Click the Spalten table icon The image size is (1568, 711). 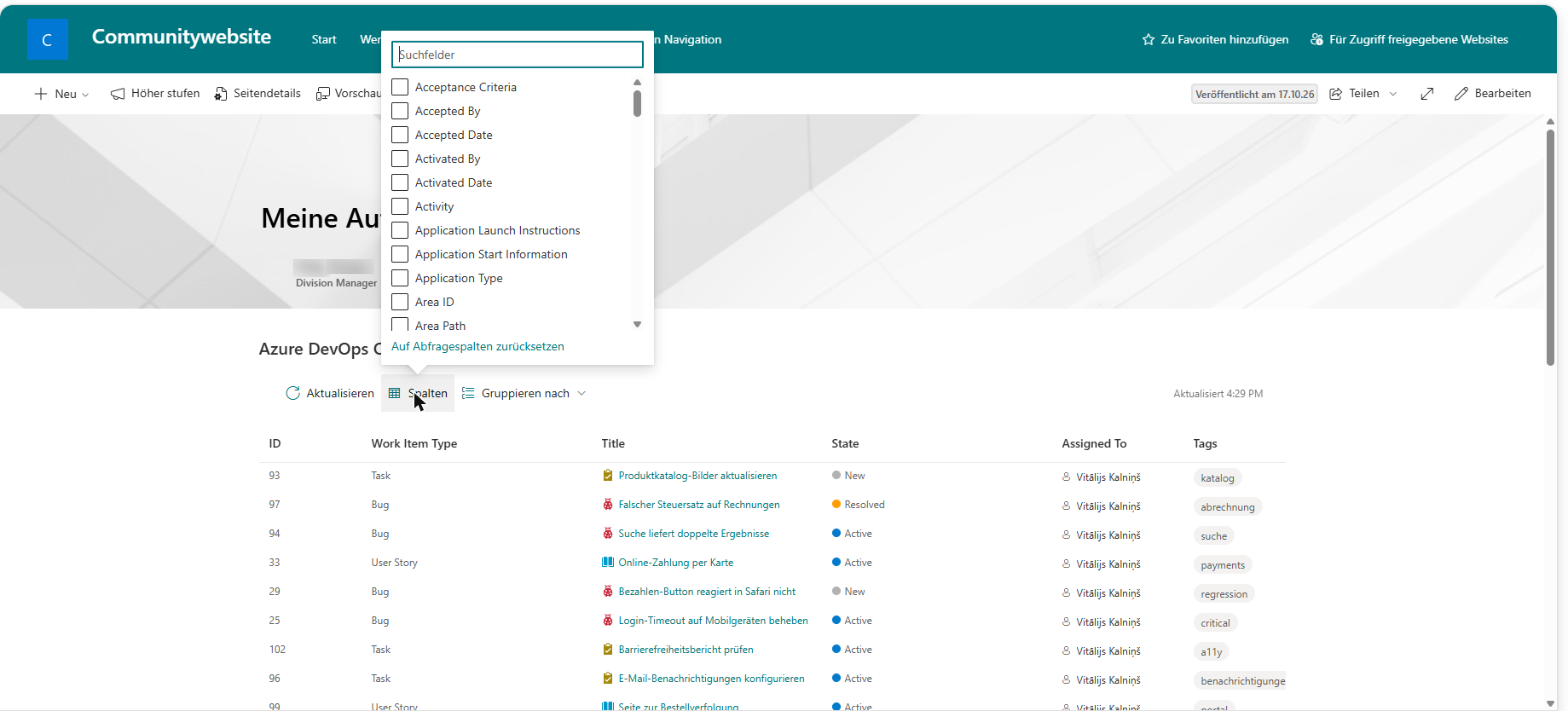[x=395, y=393]
